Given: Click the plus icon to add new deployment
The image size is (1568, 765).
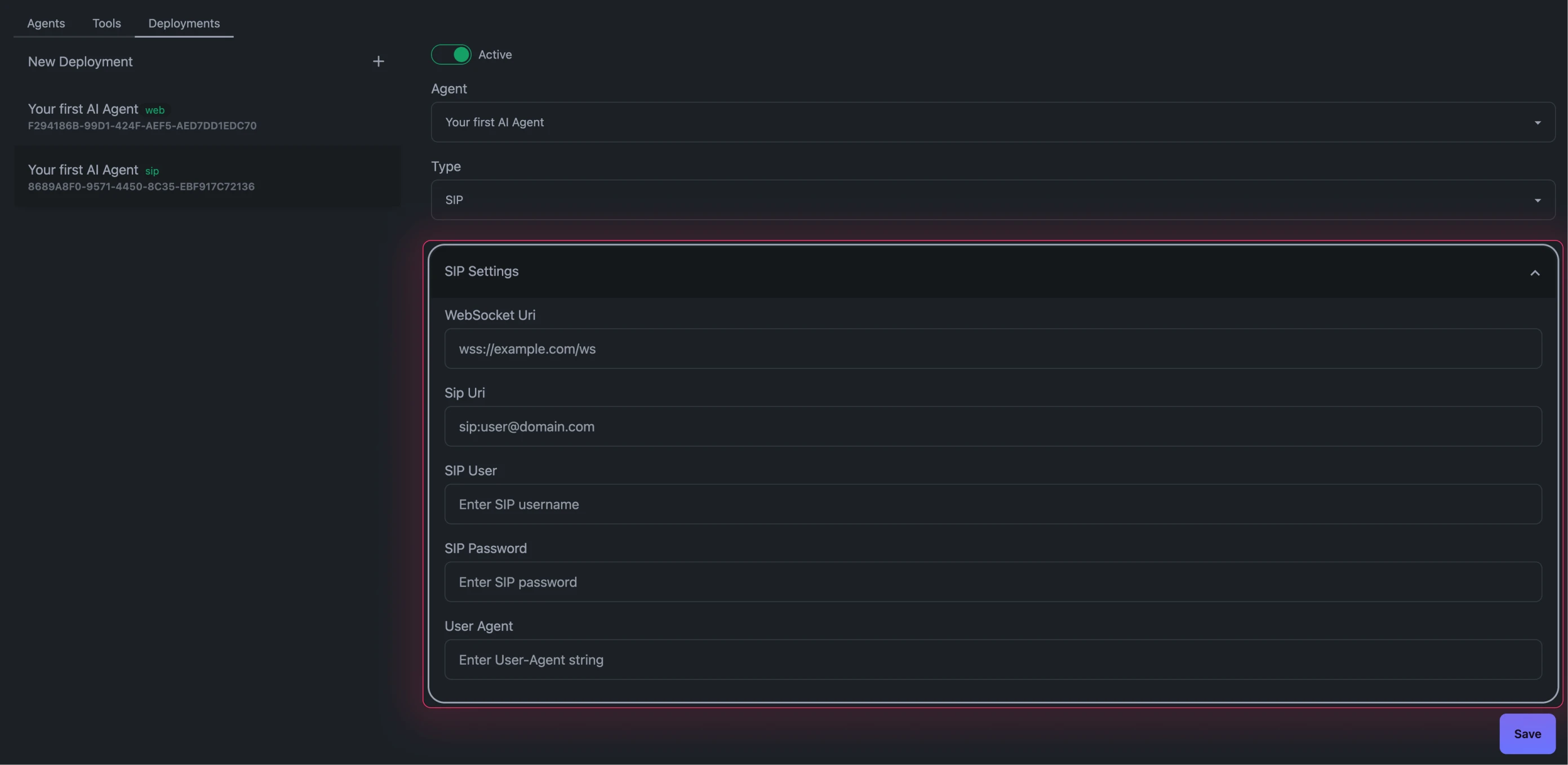Looking at the screenshot, I should pos(378,61).
